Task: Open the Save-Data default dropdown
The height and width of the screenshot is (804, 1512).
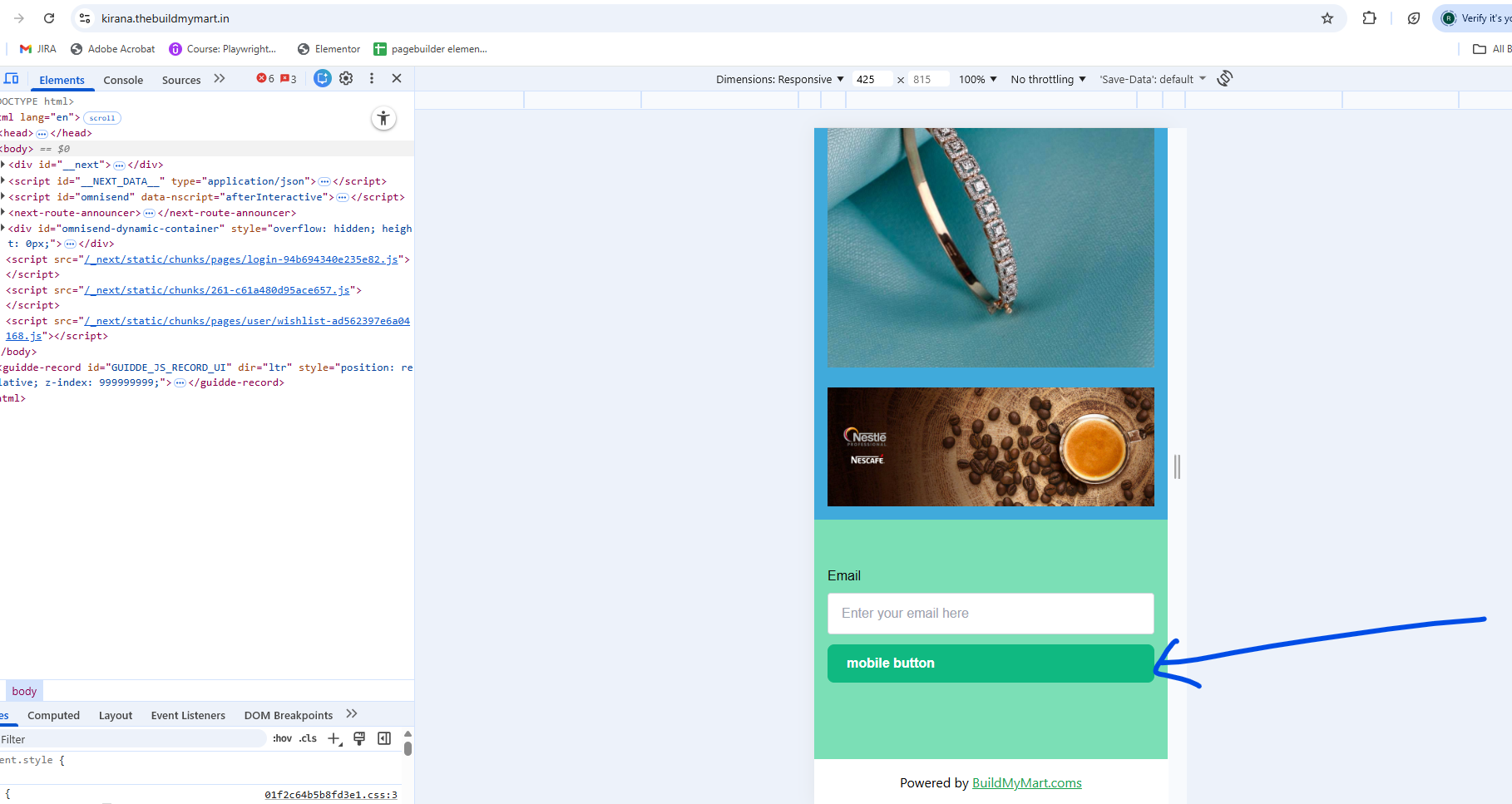Action: click(1153, 79)
